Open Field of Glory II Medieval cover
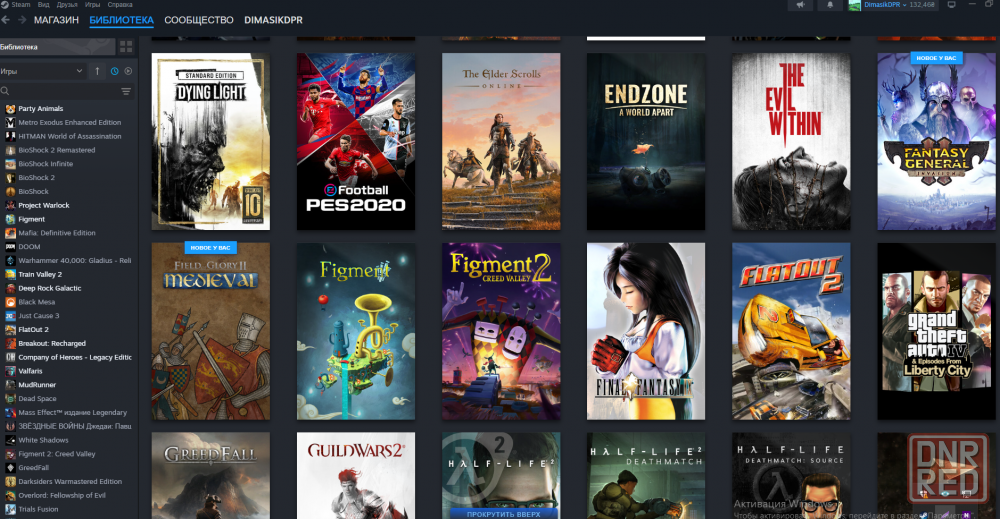1000x519 pixels. tap(210, 331)
